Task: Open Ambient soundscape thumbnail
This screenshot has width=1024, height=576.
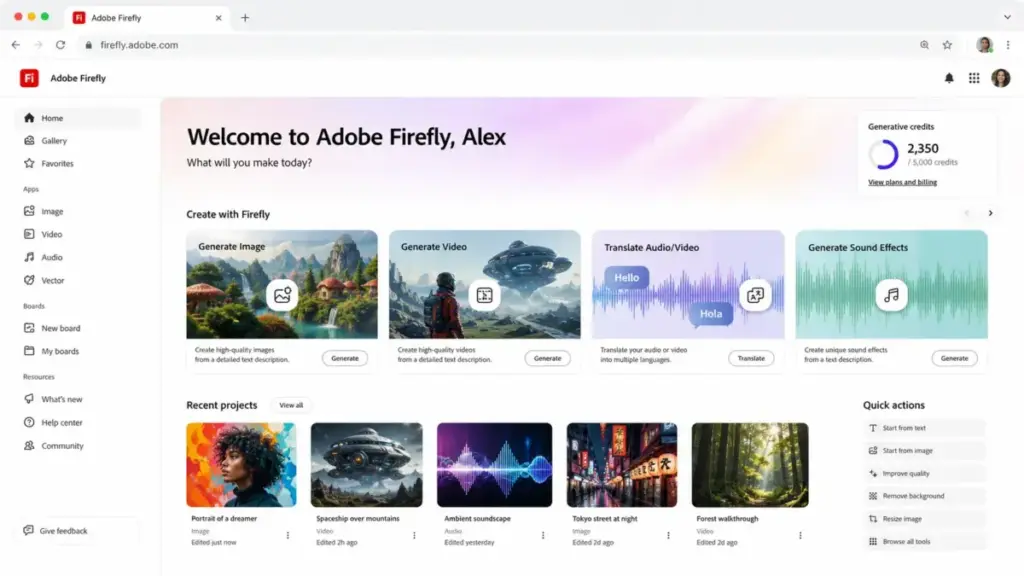Action: pyautogui.click(x=494, y=464)
